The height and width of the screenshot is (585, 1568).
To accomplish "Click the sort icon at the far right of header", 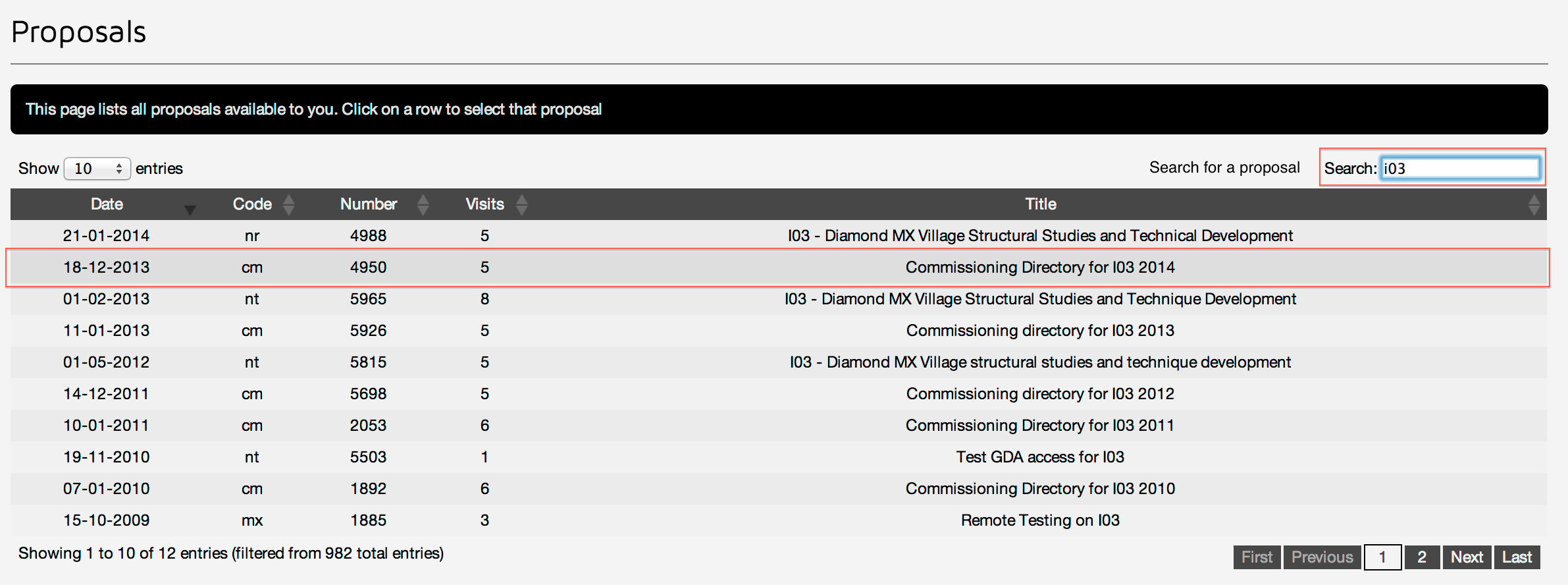I will (x=1536, y=204).
